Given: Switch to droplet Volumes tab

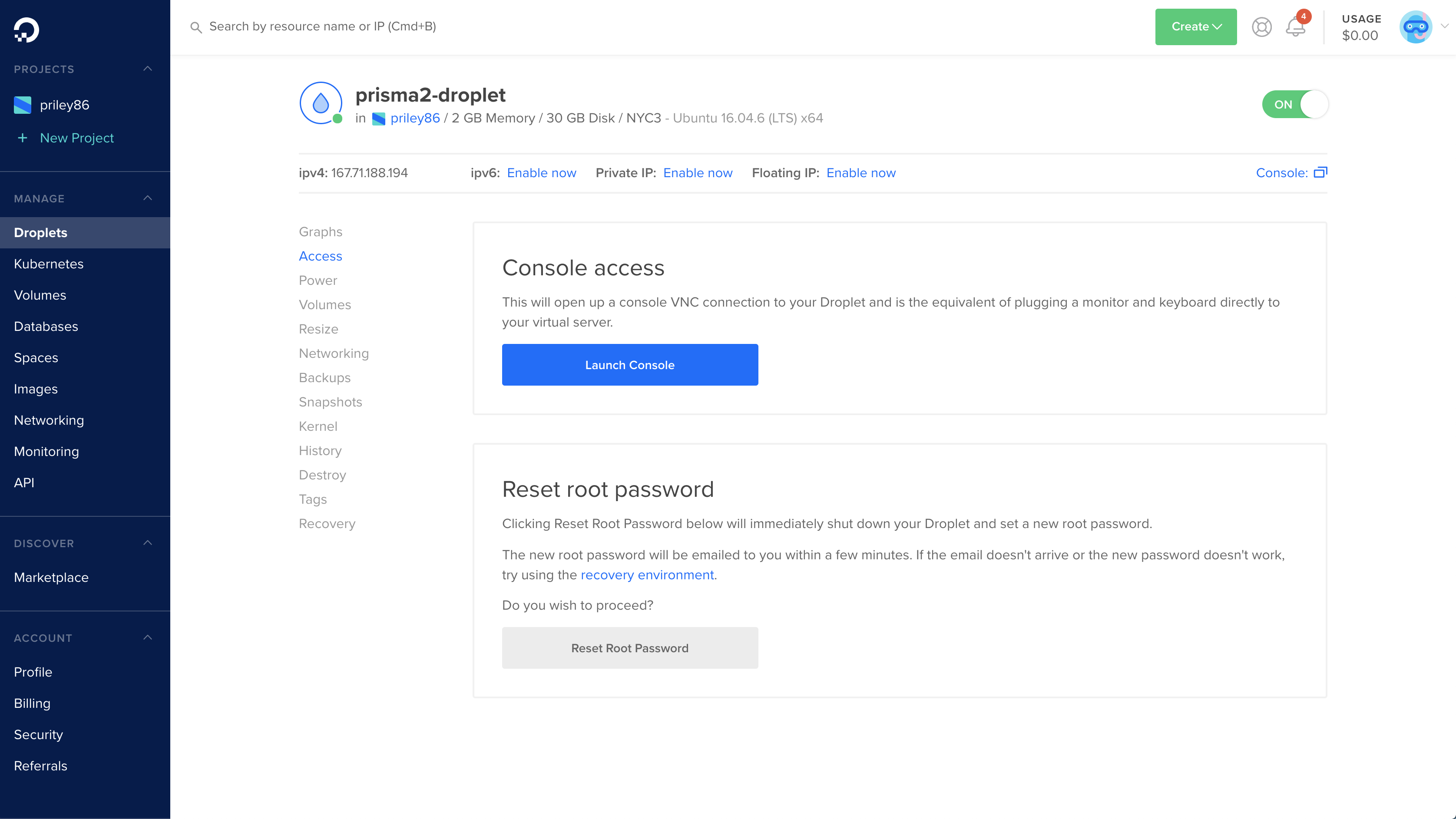Looking at the screenshot, I should tap(325, 305).
